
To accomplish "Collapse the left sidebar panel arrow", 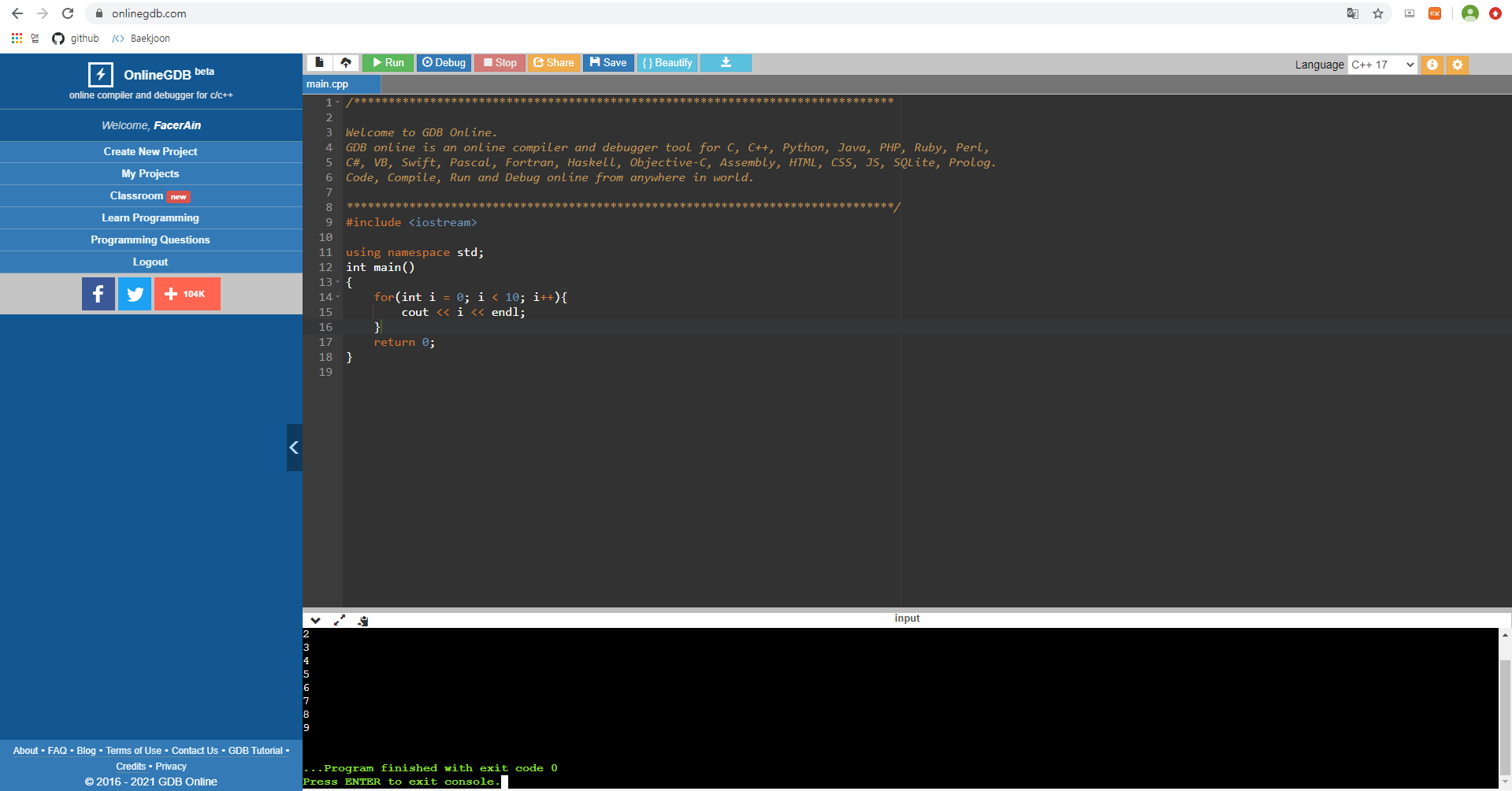I will point(294,447).
